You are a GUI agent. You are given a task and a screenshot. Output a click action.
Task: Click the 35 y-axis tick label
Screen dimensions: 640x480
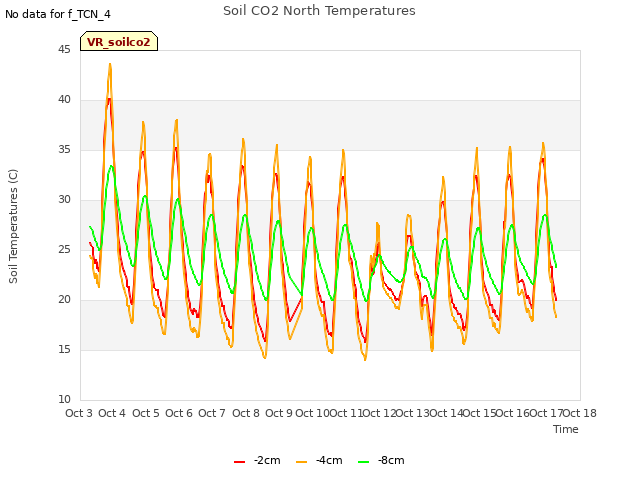(64, 149)
